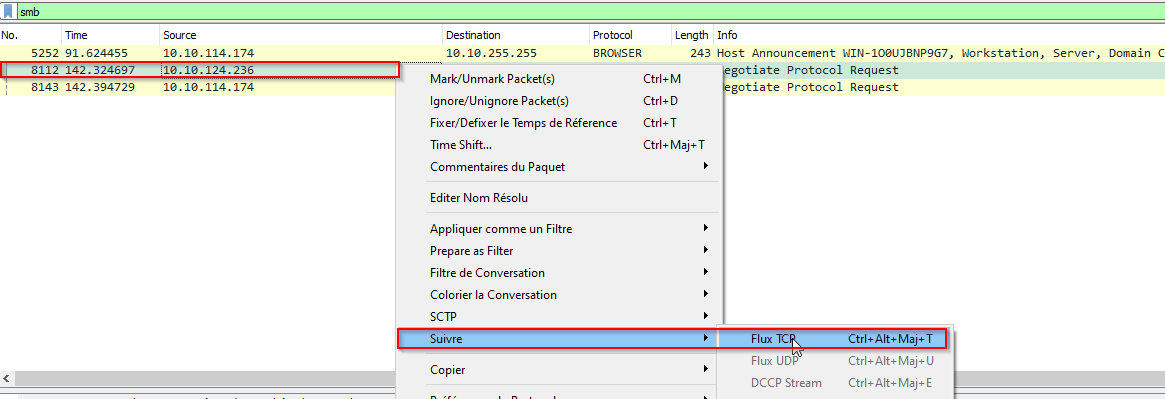Viewport: 1165px width, 399px height.
Task: Click time value 142.394729
Action: click(99, 88)
